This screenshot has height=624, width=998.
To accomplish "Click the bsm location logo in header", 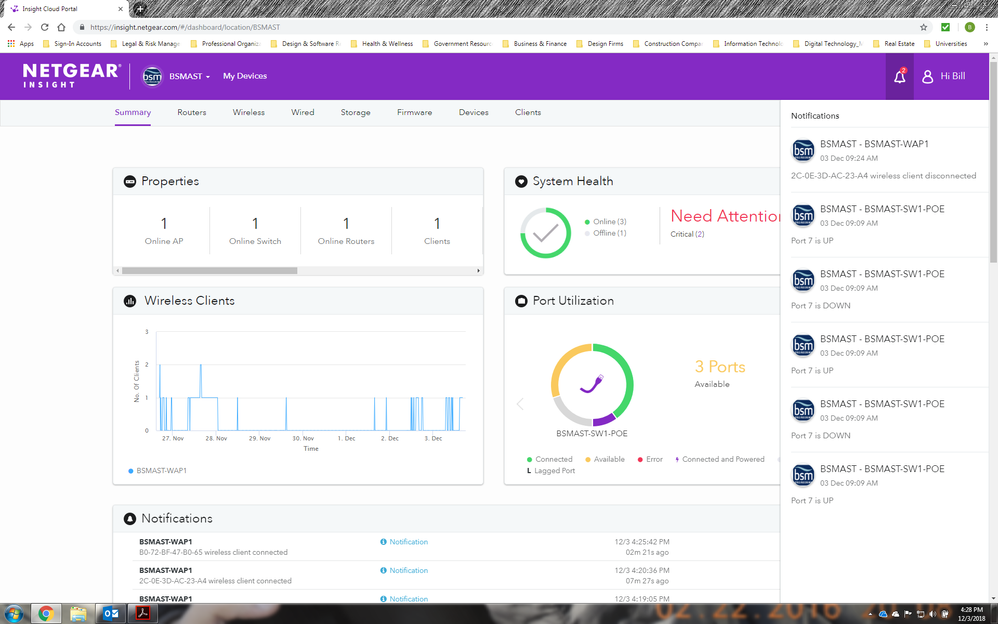I will (152, 76).
